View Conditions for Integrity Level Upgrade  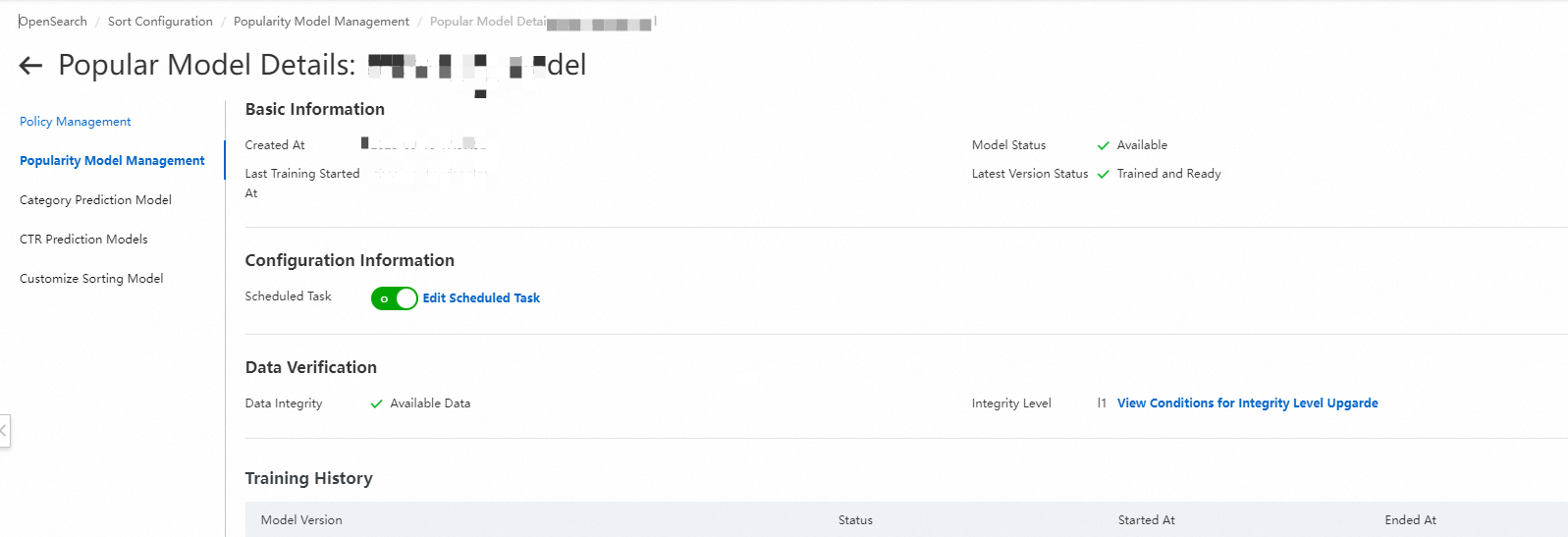[x=1247, y=403]
